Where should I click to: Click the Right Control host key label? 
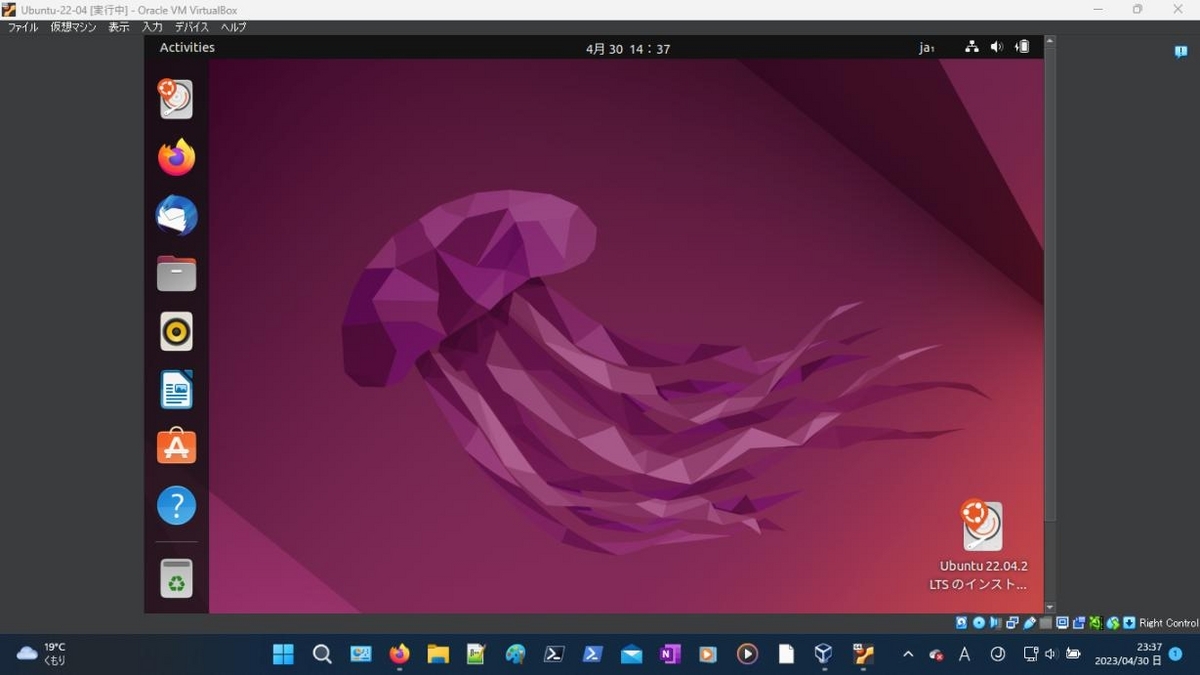coord(1168,623)
